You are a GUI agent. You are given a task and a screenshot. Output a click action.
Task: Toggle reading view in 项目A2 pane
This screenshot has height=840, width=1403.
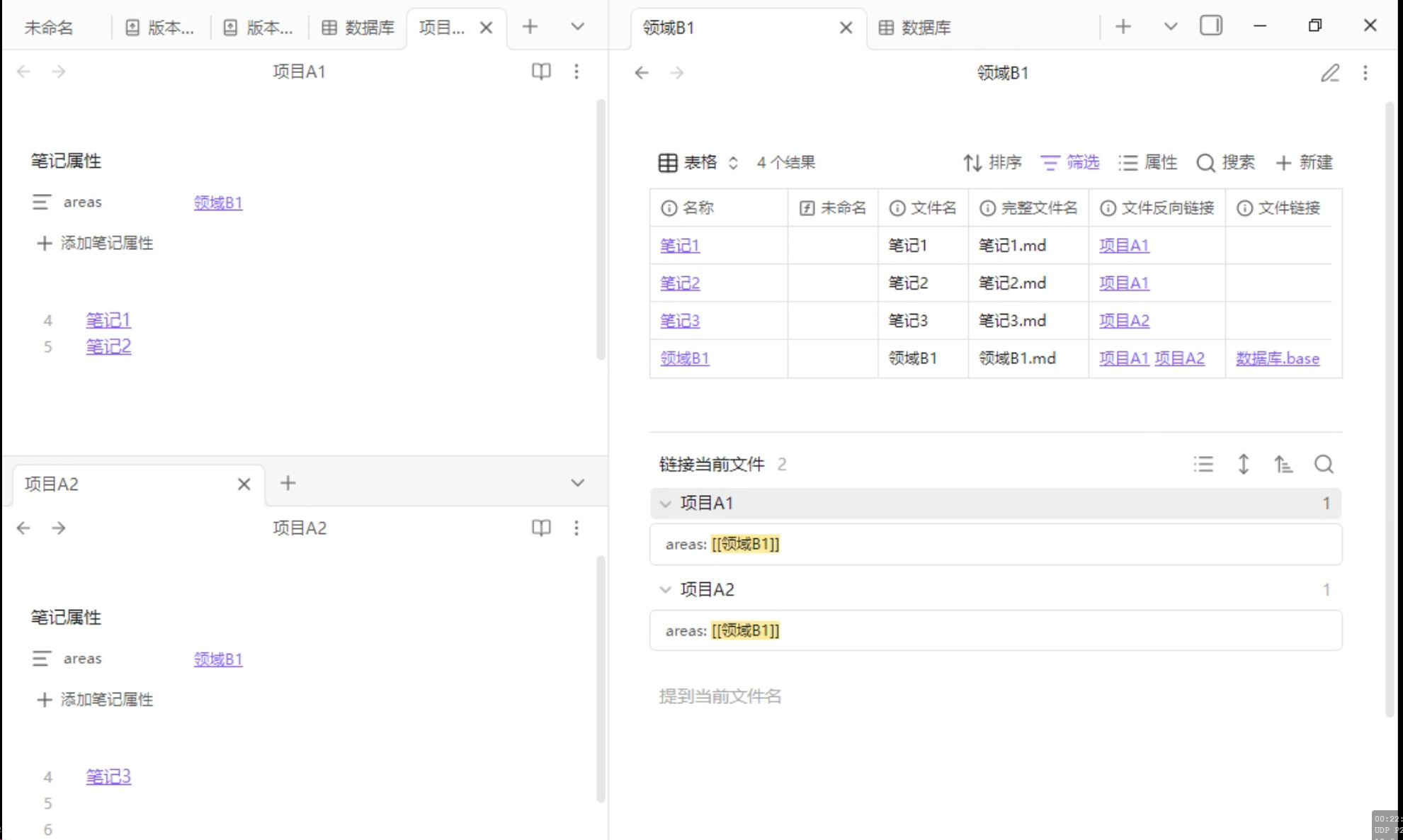tap(541, 528)
